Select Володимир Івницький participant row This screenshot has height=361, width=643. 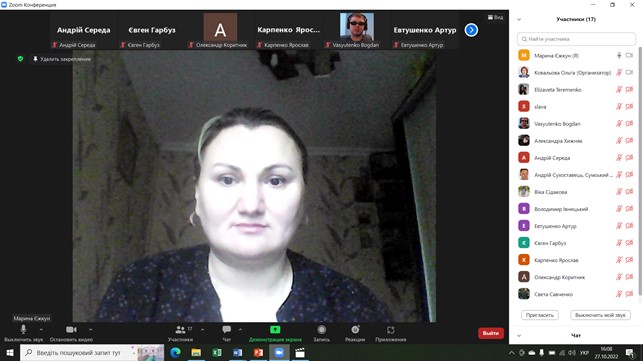coord(576,209)
